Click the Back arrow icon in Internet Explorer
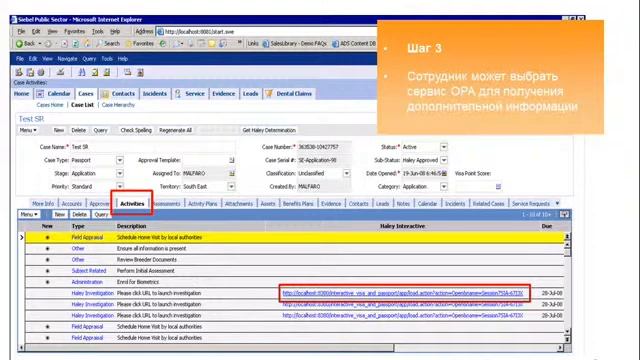The width and height of the screenshot is (640, 360). (19, 44)
